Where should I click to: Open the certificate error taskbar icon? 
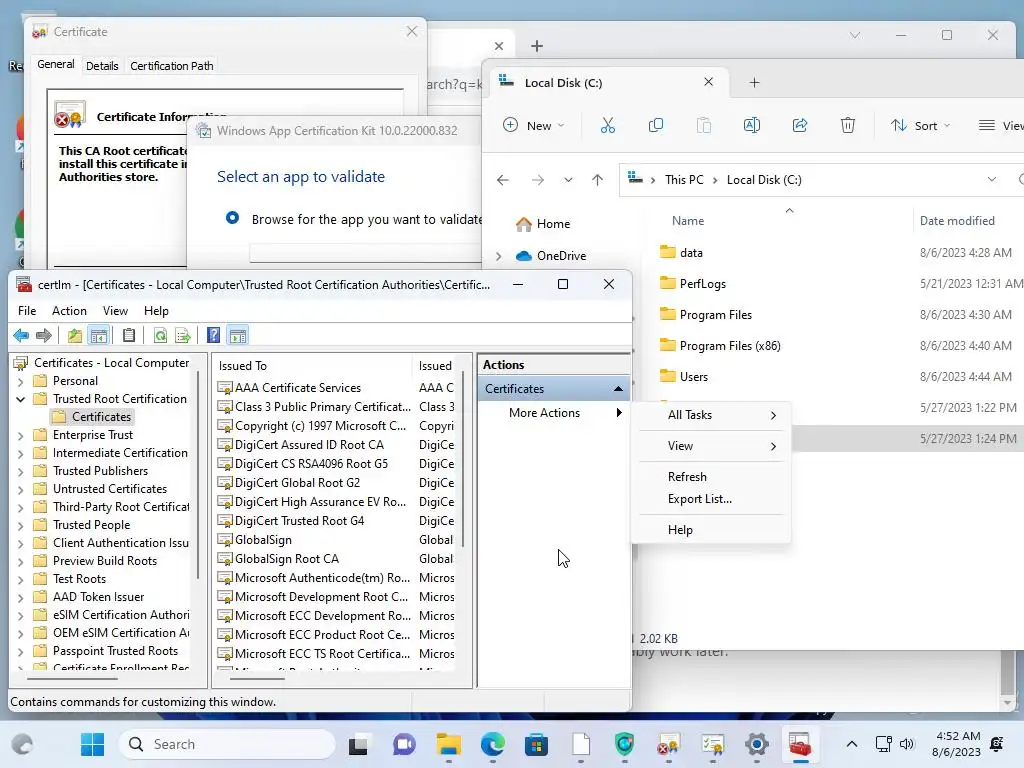click(668, 744)
